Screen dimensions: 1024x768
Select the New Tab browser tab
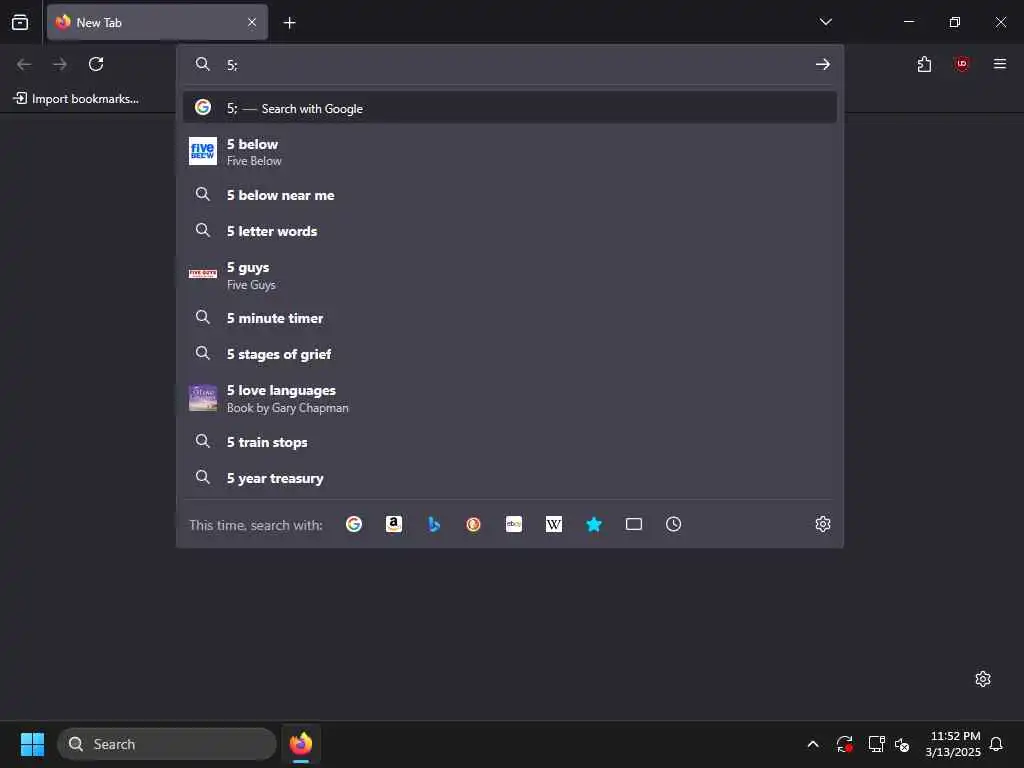click(157, 22)
